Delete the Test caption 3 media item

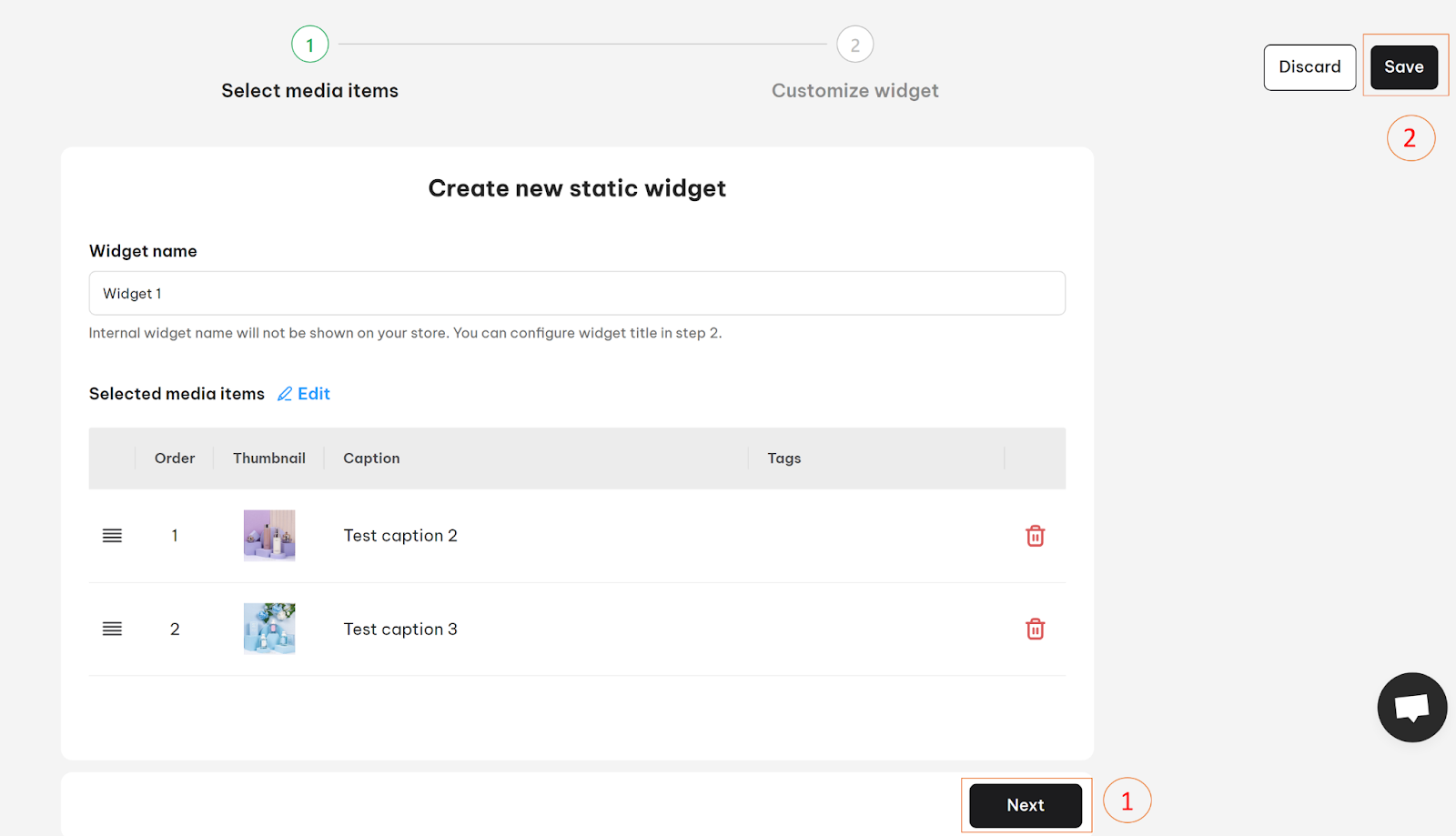click(1035, 629)
